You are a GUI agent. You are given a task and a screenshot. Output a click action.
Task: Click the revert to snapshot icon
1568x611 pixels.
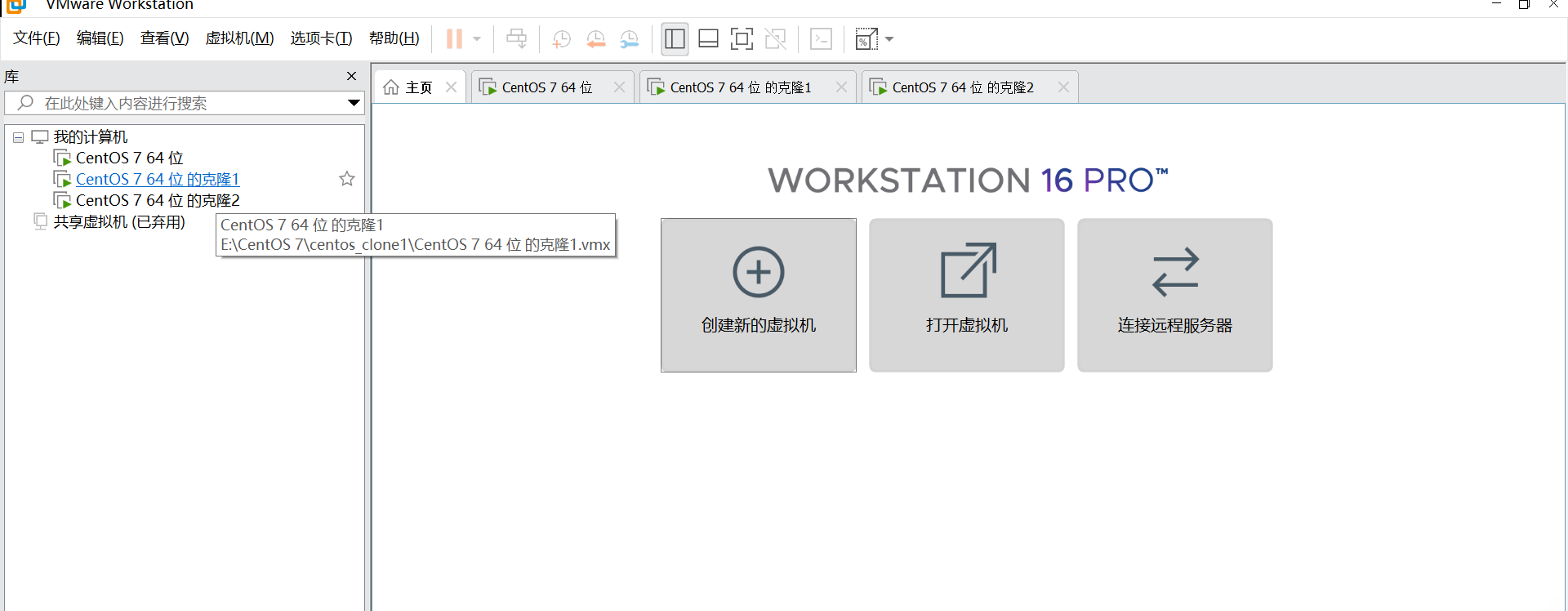[595, 38]
